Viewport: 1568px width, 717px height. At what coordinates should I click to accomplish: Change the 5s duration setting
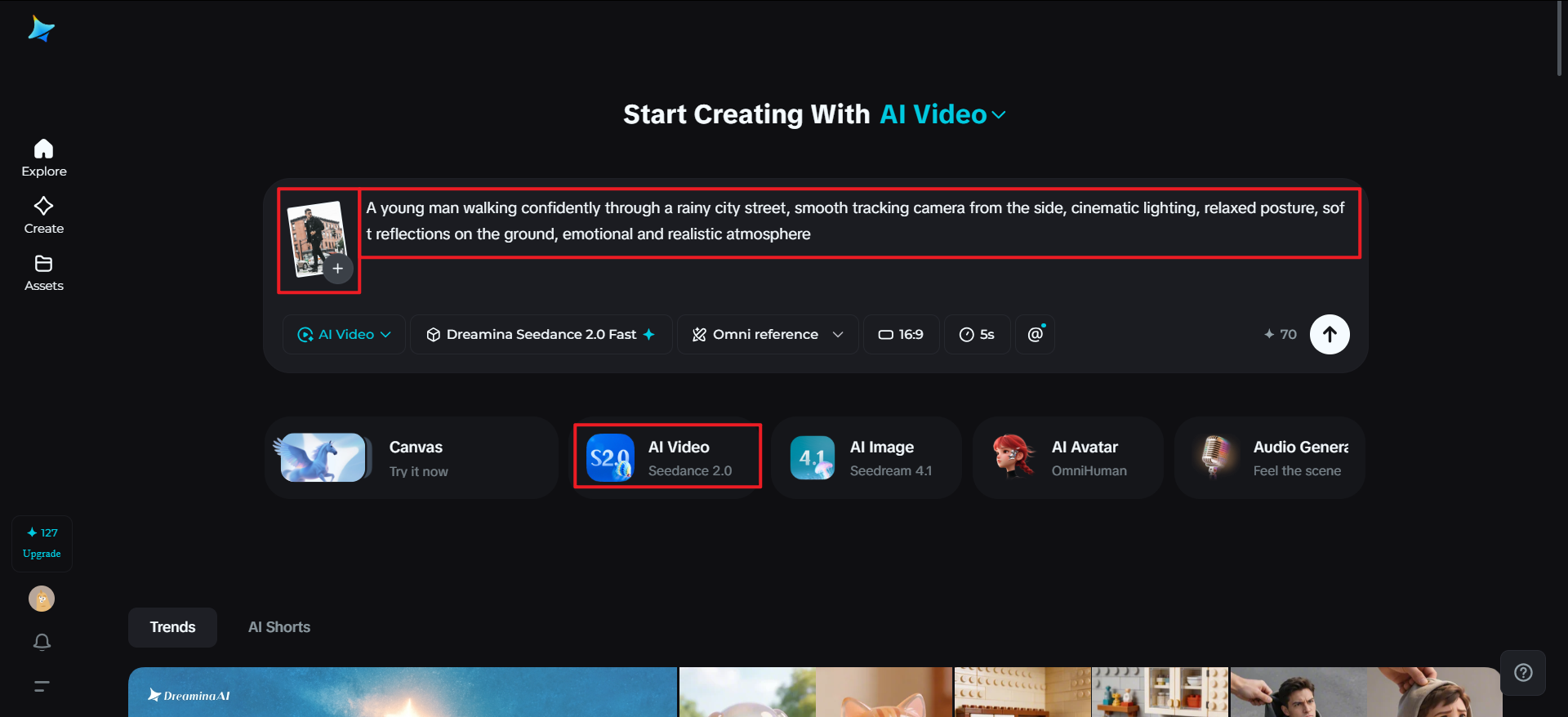click(977, 334)
